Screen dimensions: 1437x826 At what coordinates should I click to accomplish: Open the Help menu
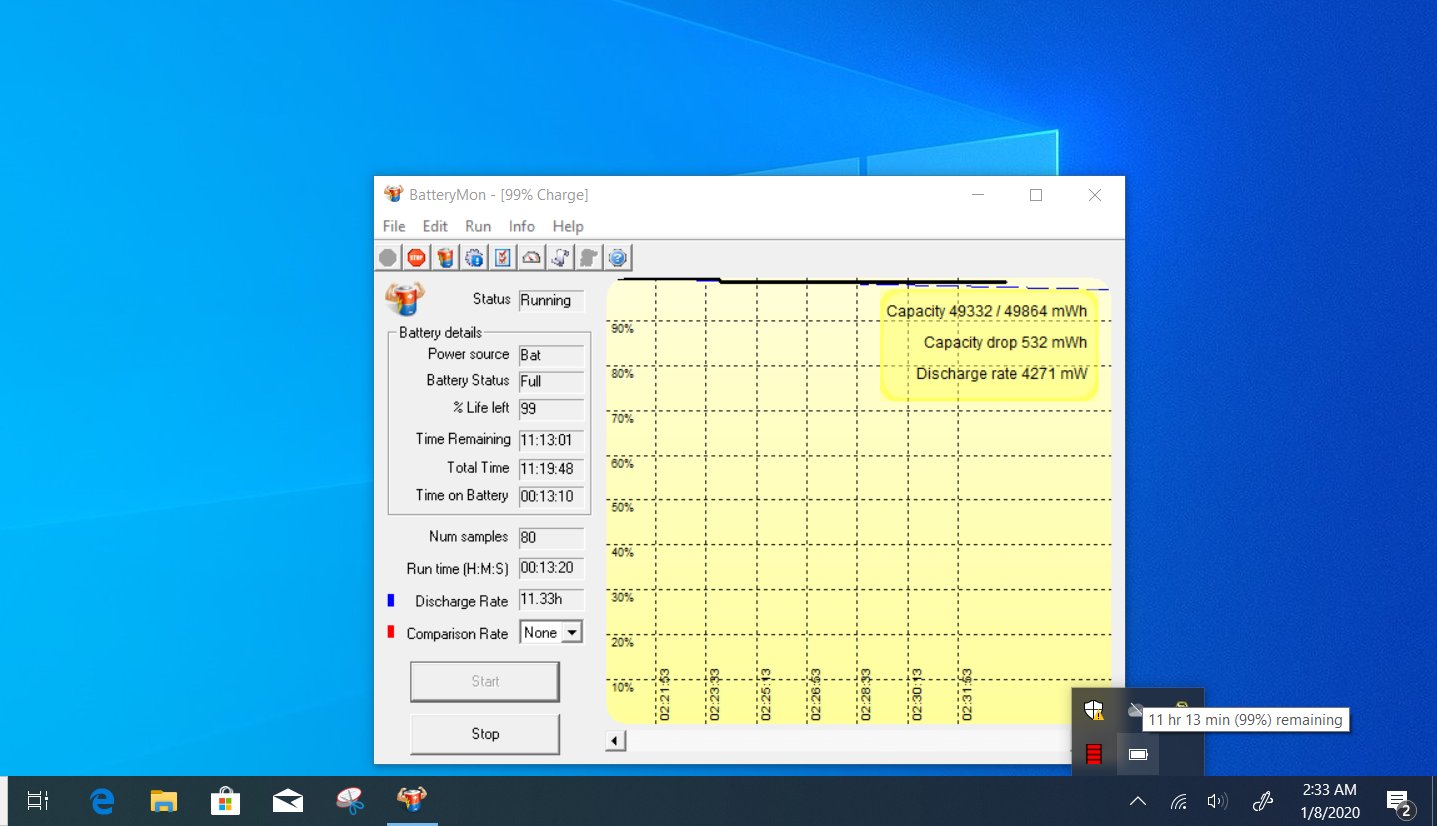coord(568,226)
